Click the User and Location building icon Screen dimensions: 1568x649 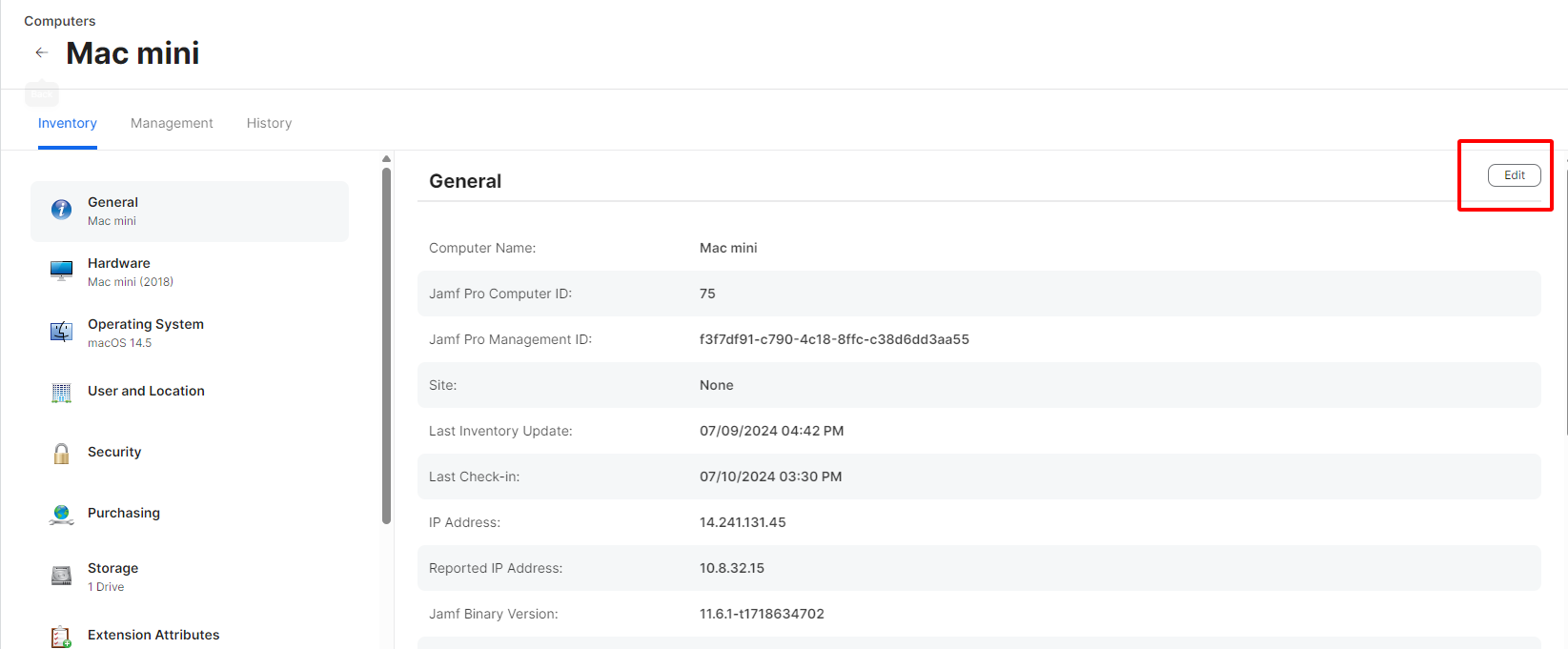pos(61,392)
